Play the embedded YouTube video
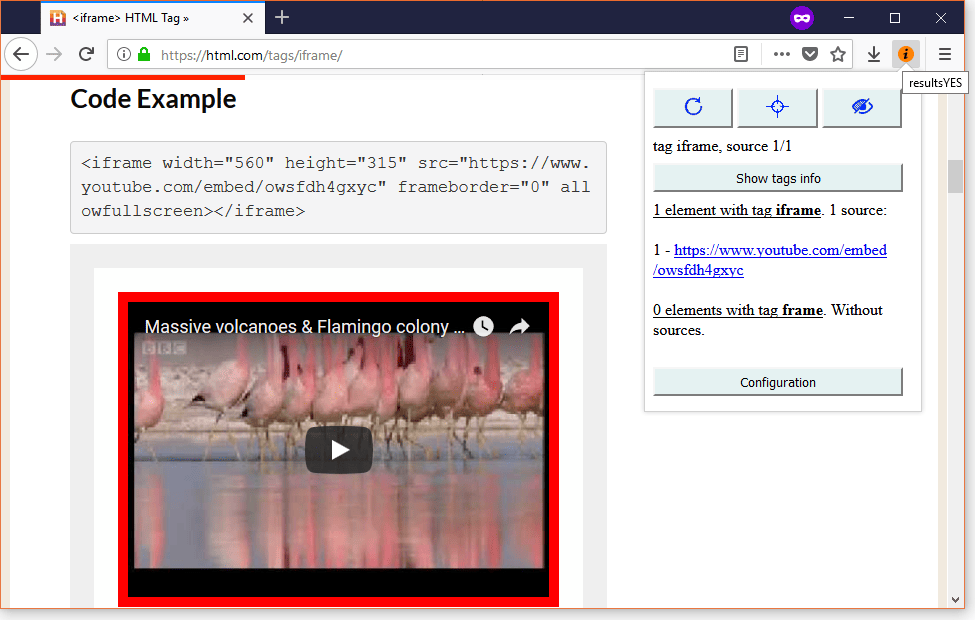This screenshot has height=620, width=975. coord(339,450)
